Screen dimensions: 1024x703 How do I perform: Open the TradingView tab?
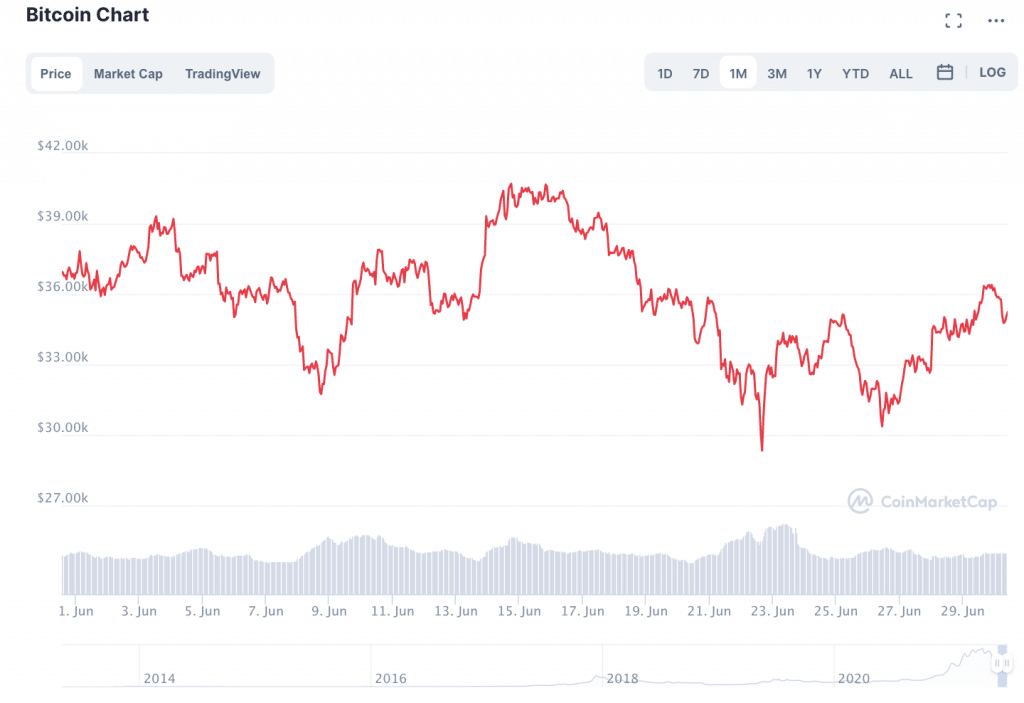point(222,74)
